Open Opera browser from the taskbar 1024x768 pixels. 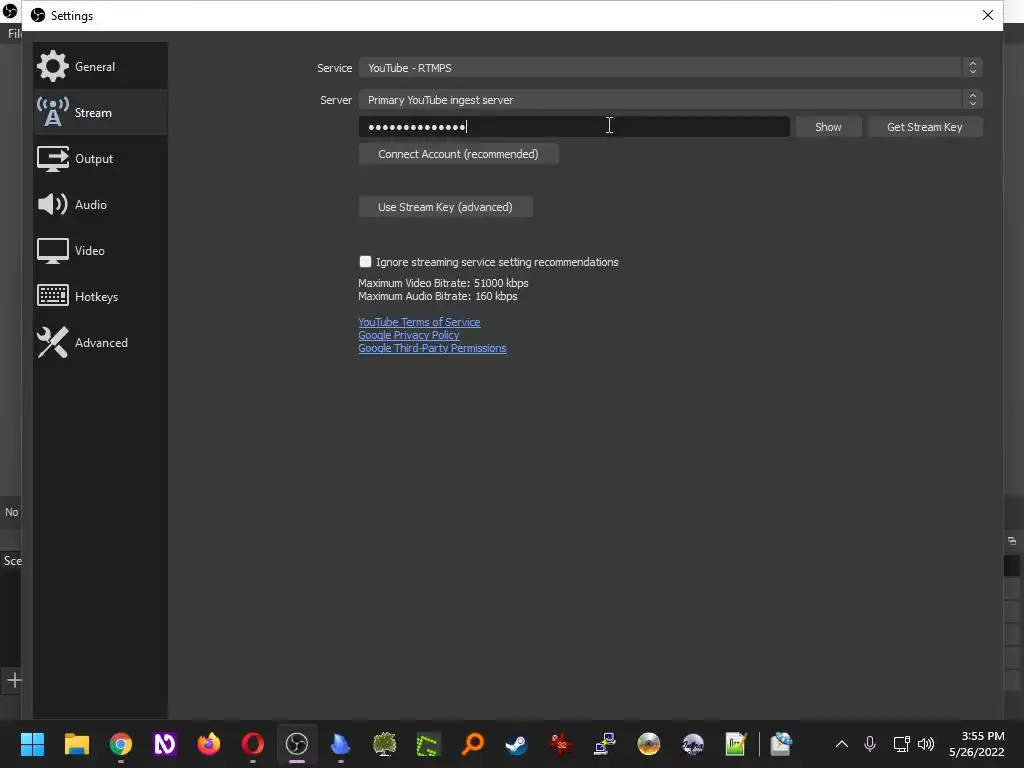point(253,744)
